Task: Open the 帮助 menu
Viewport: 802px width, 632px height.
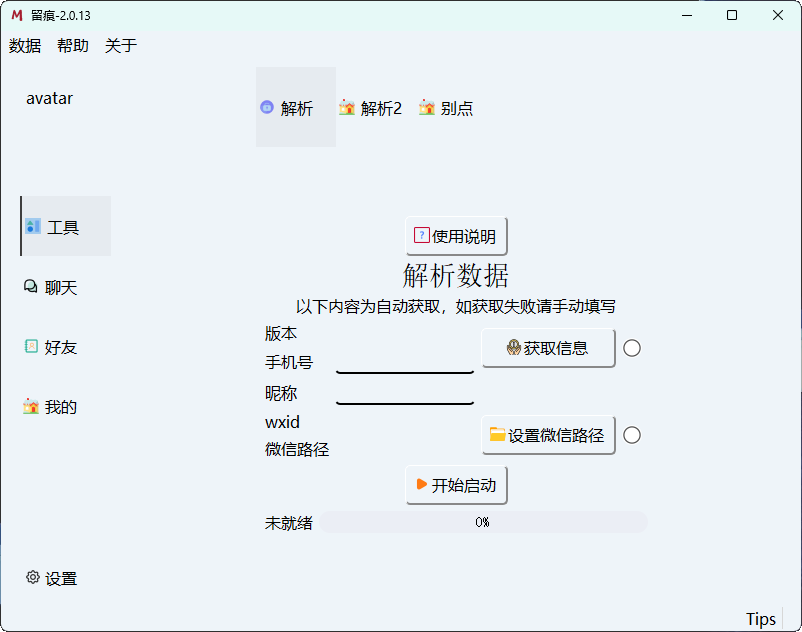Action: [72, 46]
